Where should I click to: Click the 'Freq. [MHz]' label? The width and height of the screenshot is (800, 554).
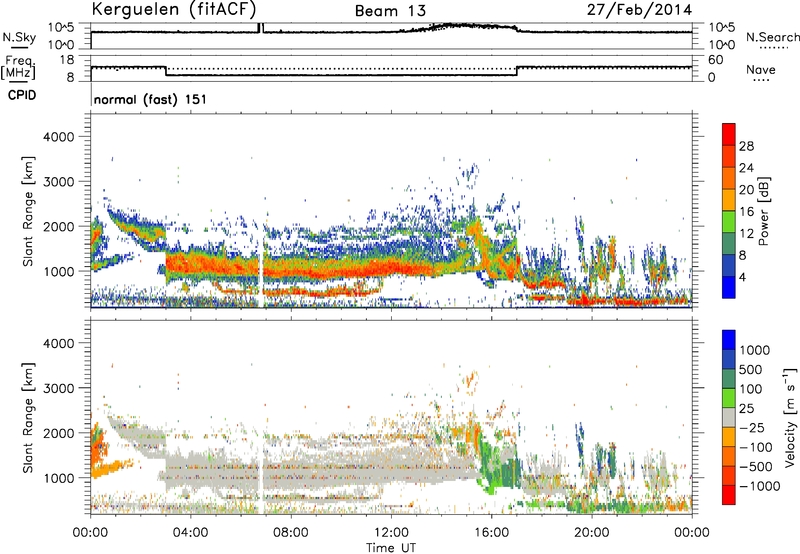(18, 67)
